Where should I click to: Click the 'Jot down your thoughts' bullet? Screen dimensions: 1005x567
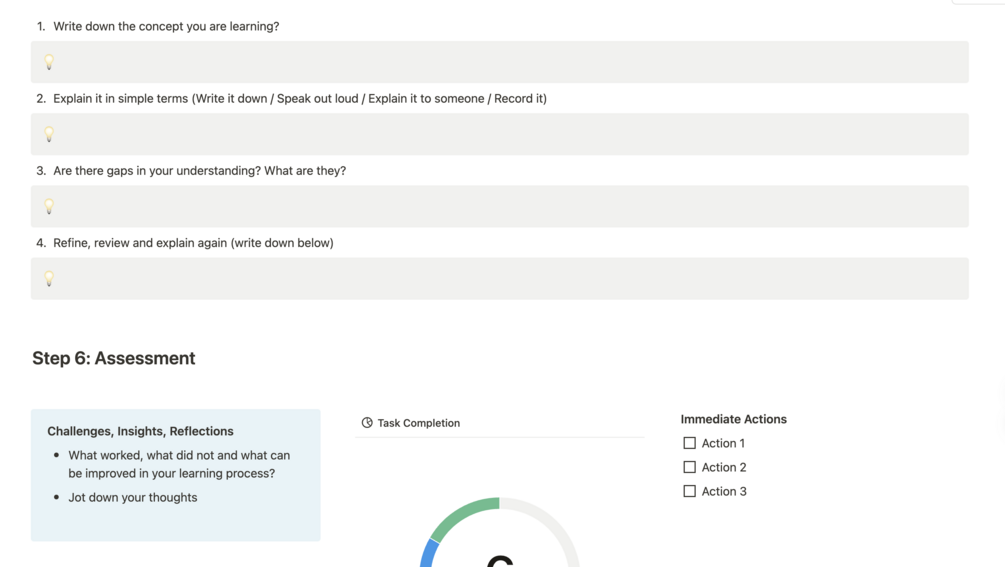(x=133, y=497)
